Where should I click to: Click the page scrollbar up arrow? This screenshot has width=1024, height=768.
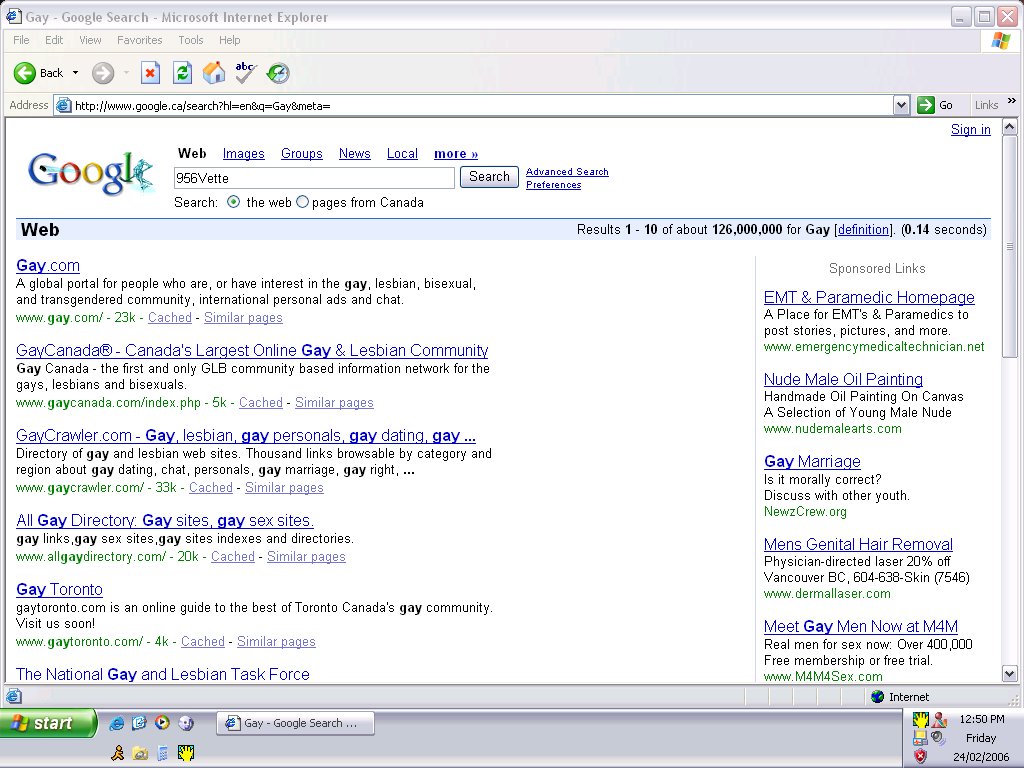pyautogui.click(x=1010, y=127)
